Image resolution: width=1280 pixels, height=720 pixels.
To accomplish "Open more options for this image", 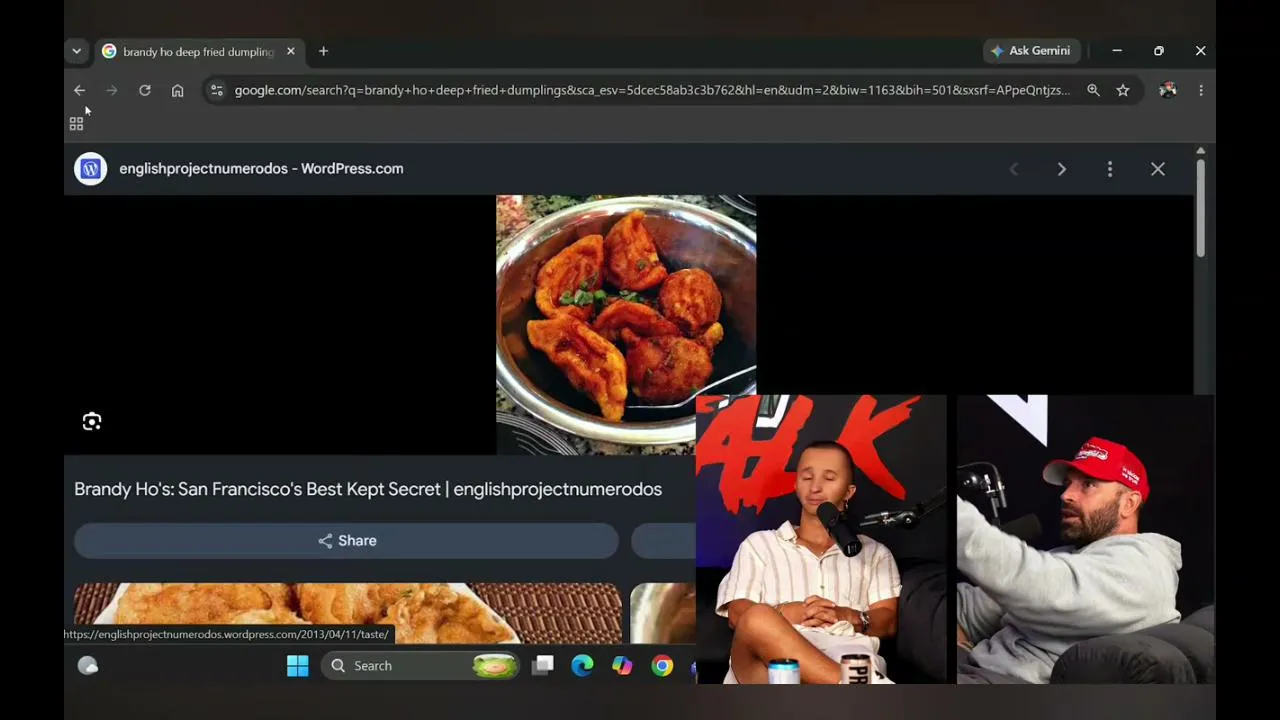I will tap(1110, 169).
